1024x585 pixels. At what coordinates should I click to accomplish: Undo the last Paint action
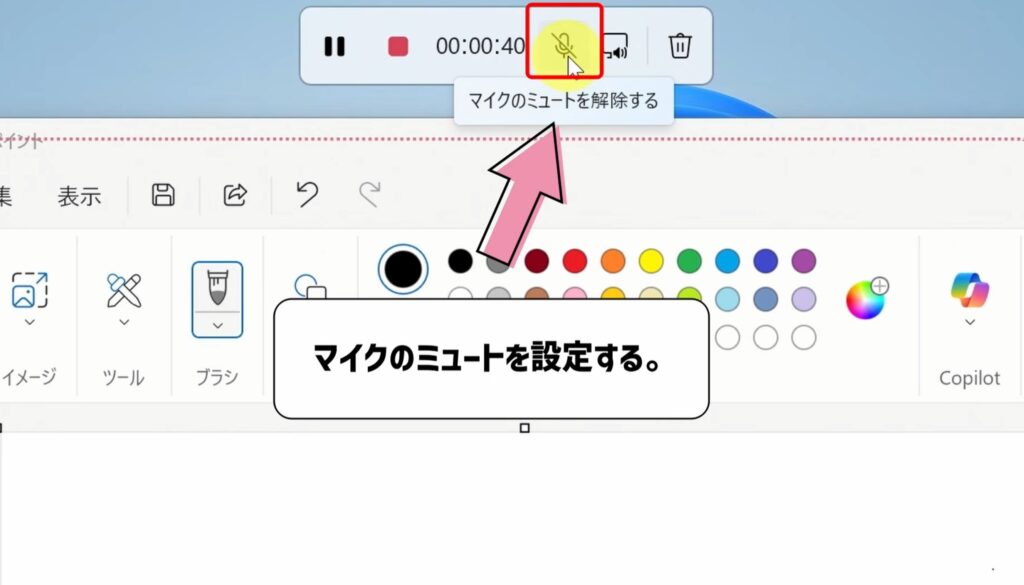[x=306, y=196]
